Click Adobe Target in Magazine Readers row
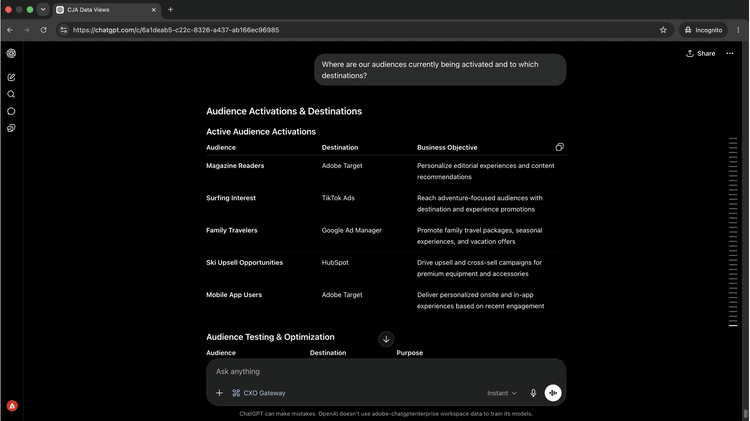 pyautogui.click(x=342, y=166)
